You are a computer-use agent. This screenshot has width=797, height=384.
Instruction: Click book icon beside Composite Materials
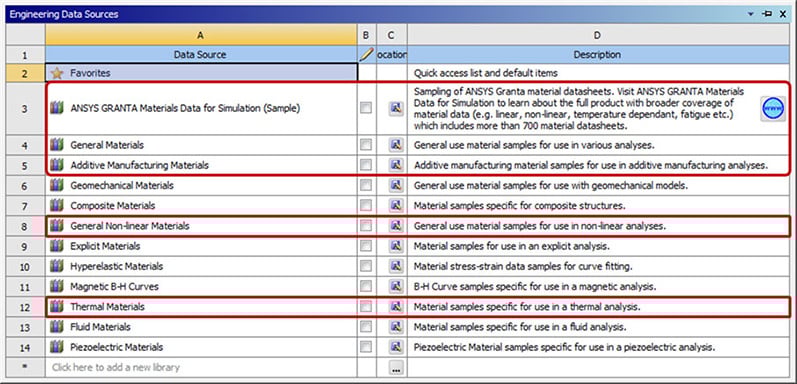(57, 206)
